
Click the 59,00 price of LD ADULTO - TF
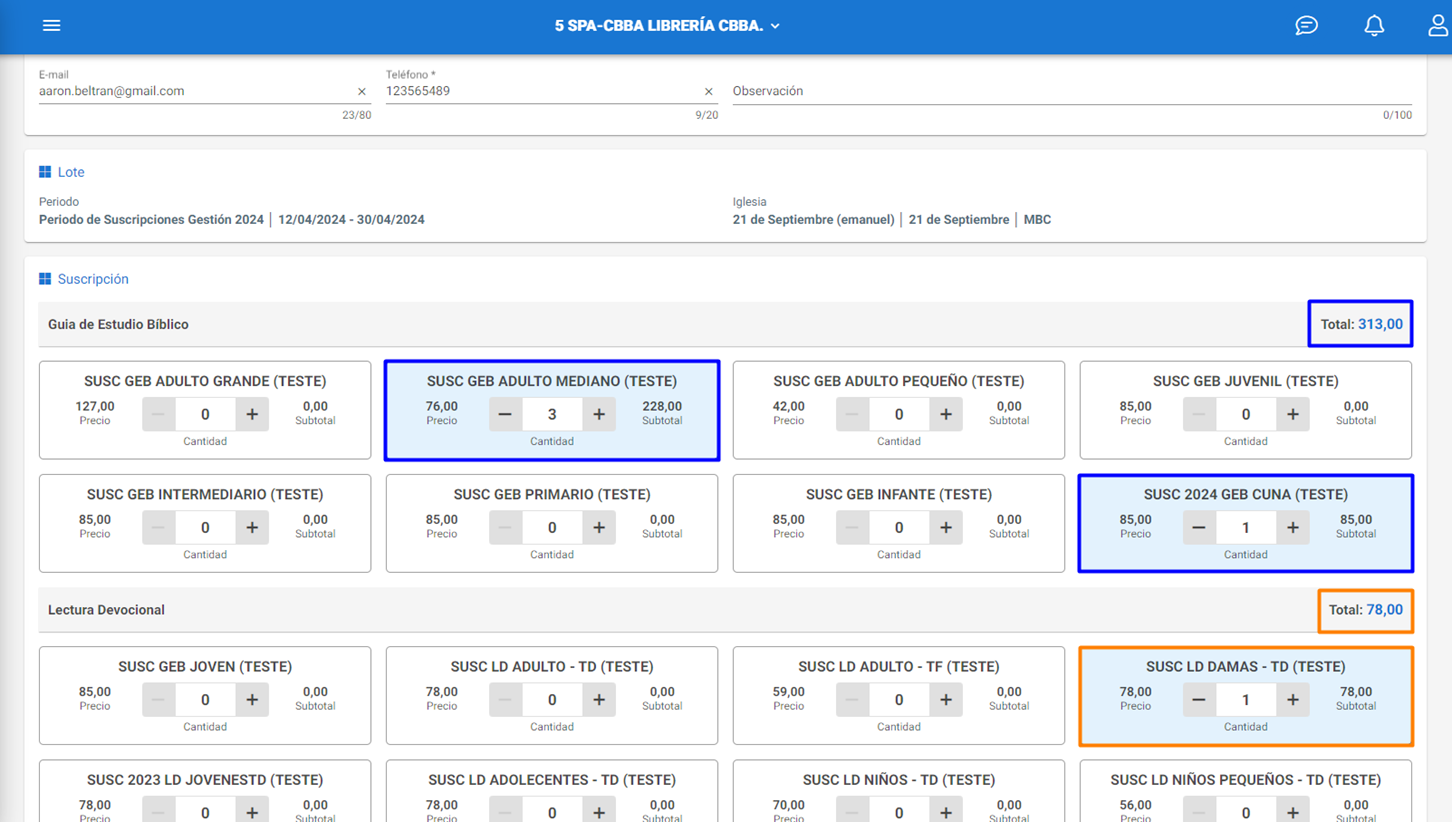point(788,692)
